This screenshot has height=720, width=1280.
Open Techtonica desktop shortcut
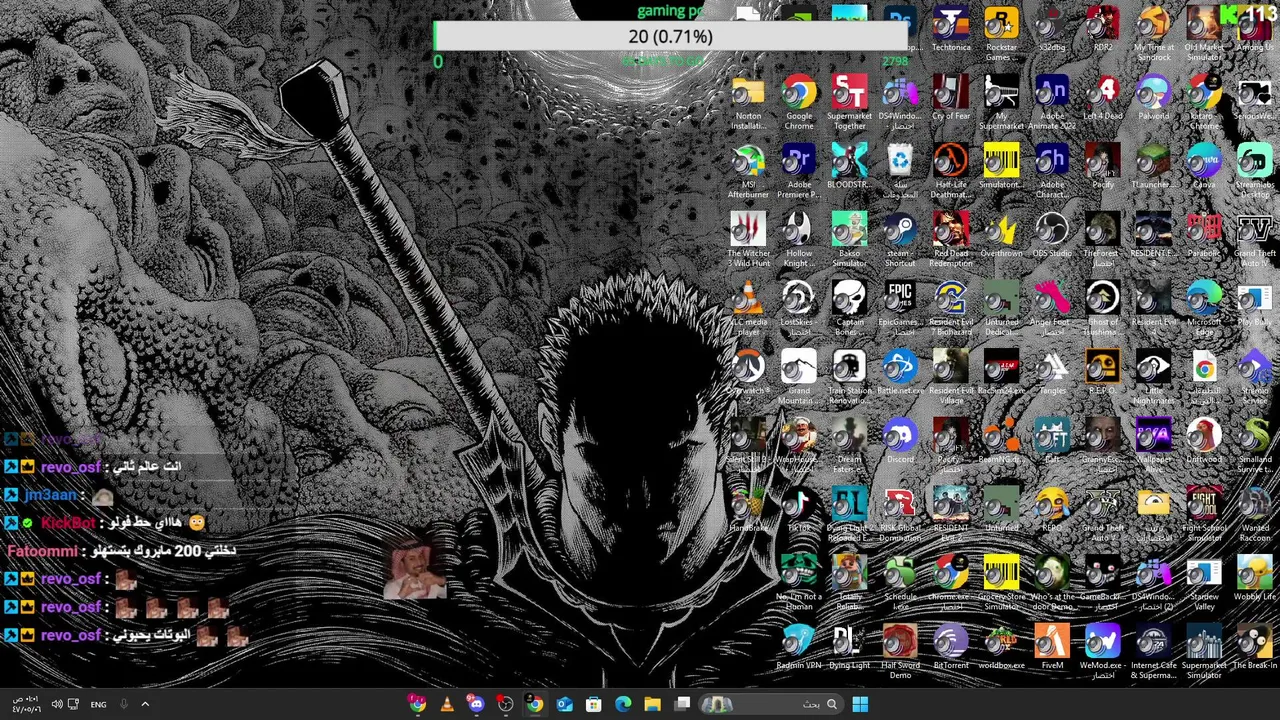click(951, 30)
